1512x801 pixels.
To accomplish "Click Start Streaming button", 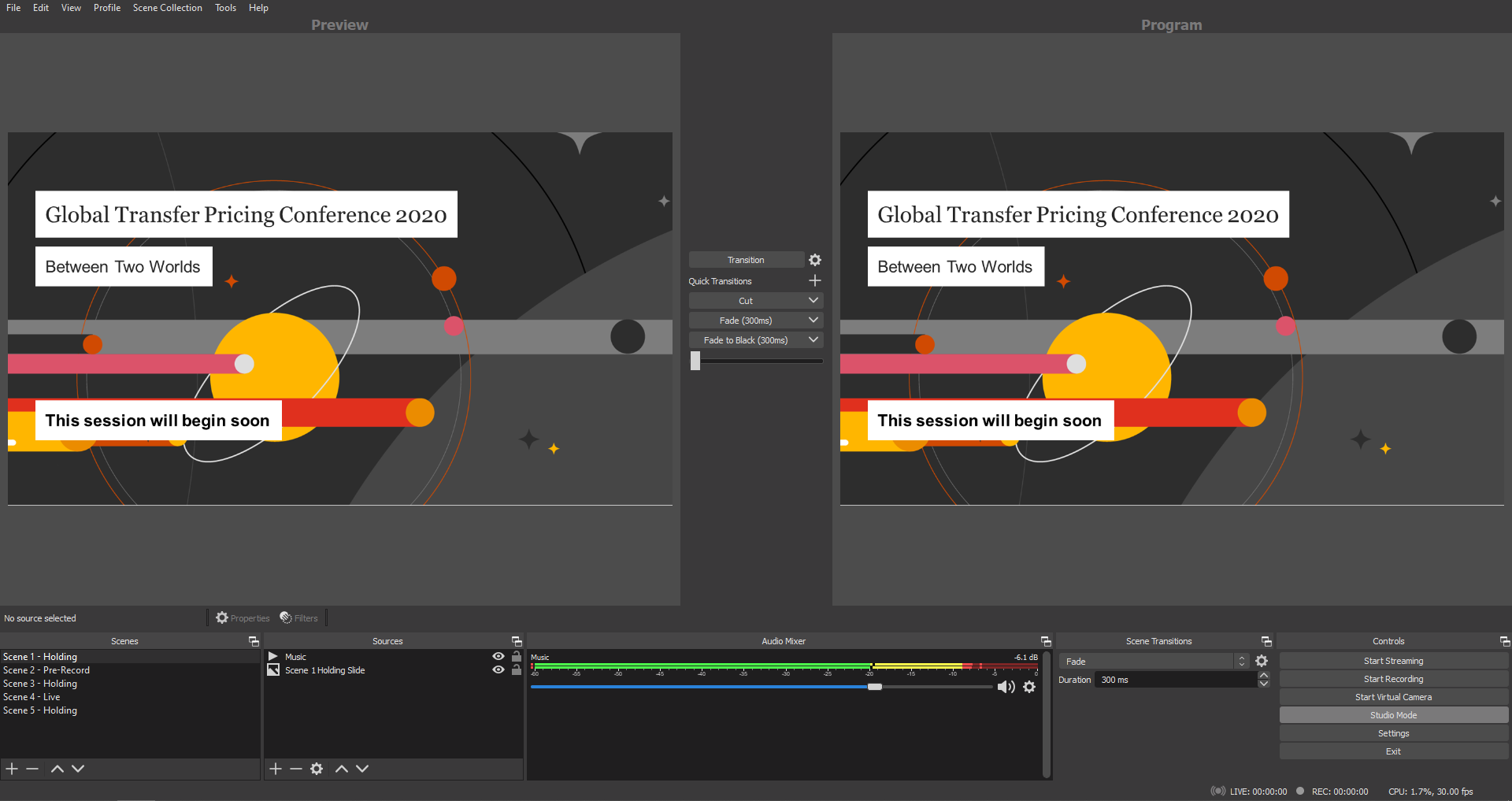I will coord(1393,661).
